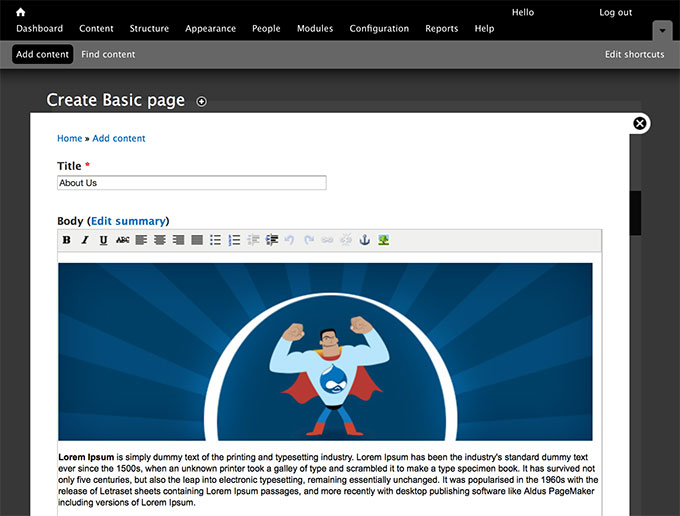Viewport: 680px width, 516px height.
Task: Insert an anchor with anchor icon
Action: click(365, 240)
